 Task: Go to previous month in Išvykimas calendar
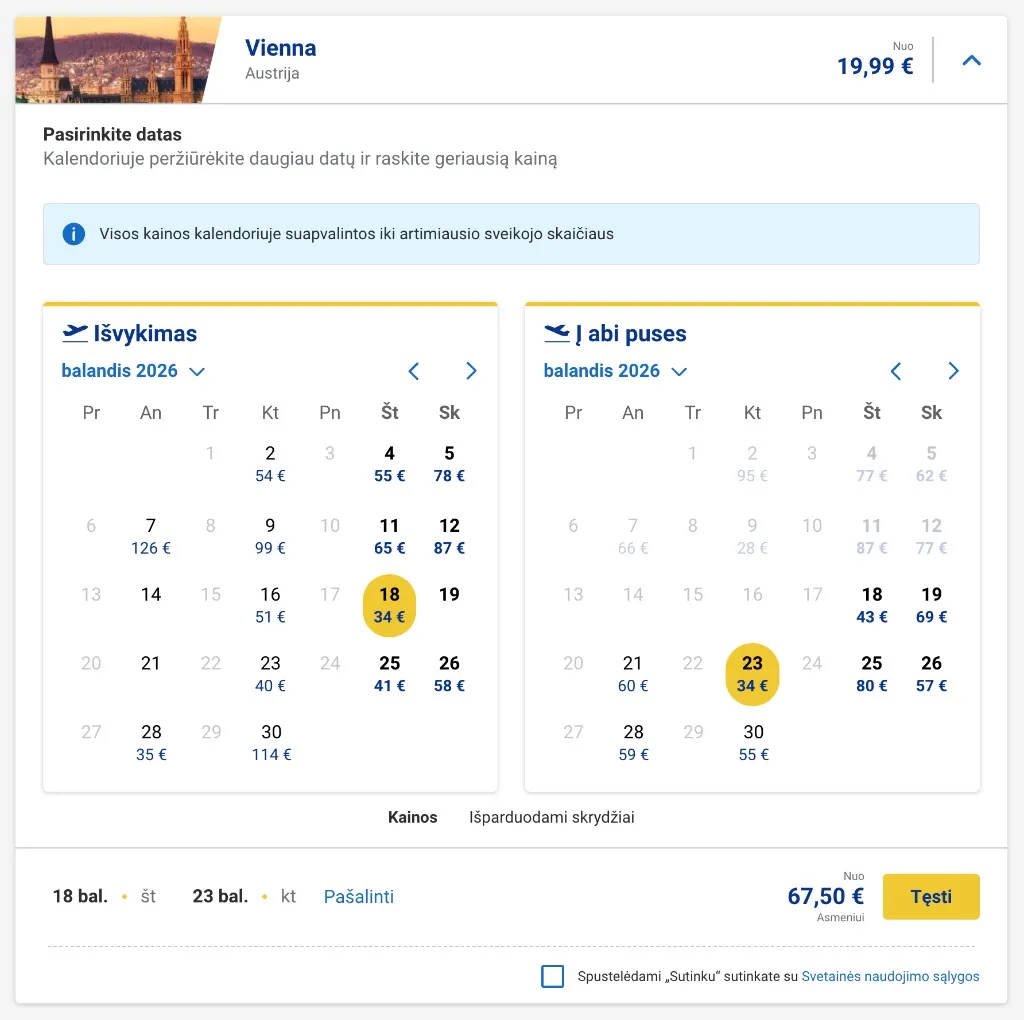414,371
